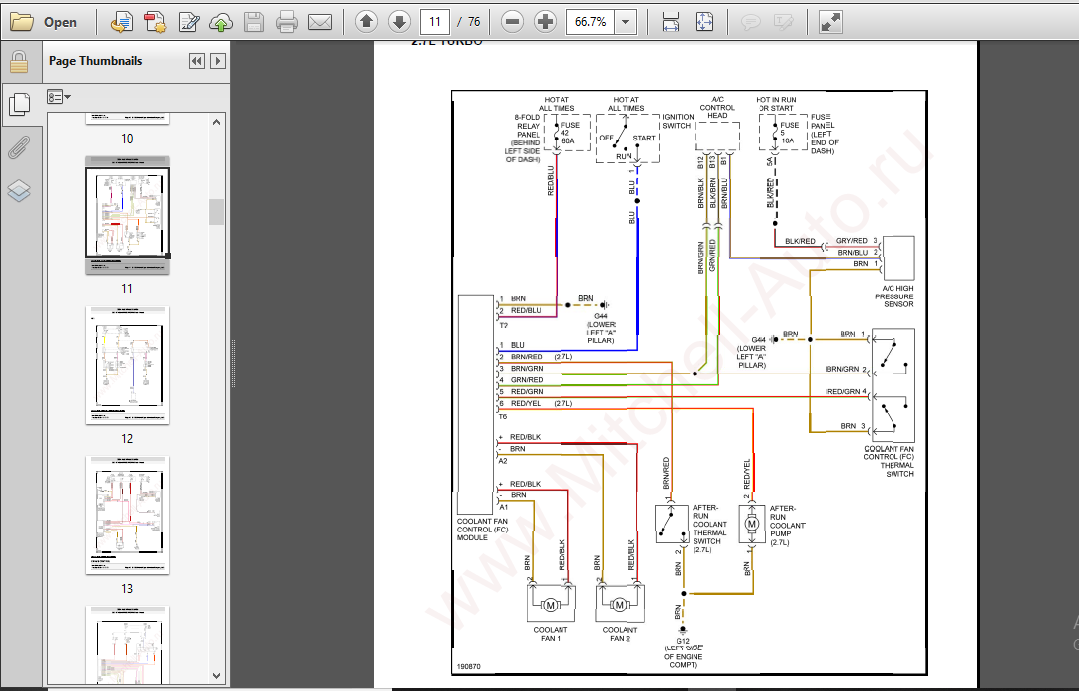Select the fit width scrolling mode icon

pos(671,22)
